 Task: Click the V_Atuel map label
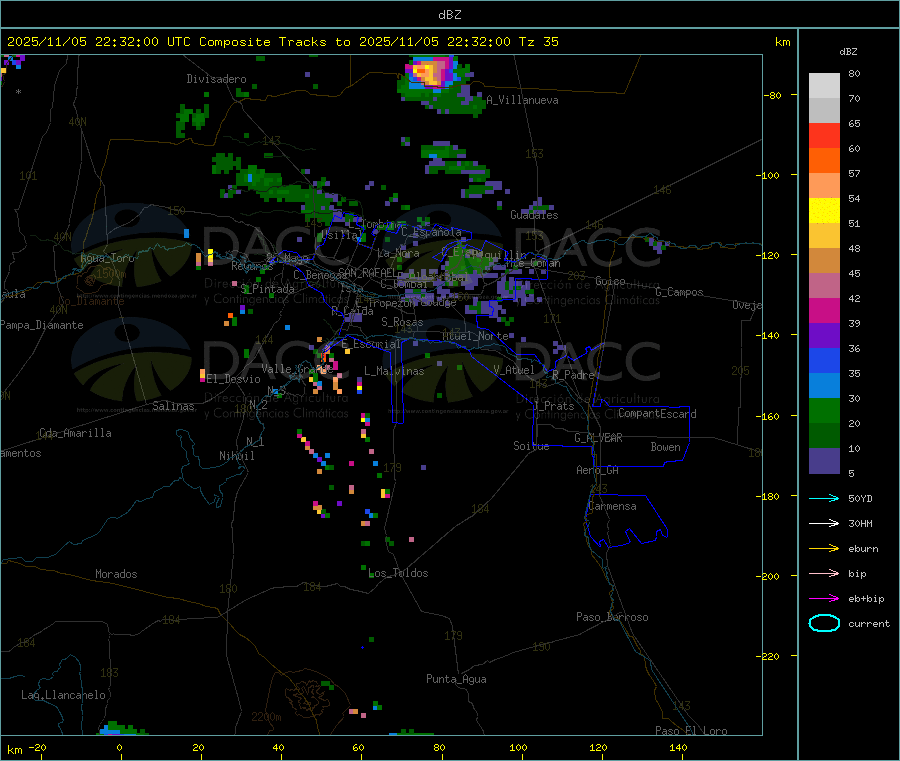pos(514,370)
